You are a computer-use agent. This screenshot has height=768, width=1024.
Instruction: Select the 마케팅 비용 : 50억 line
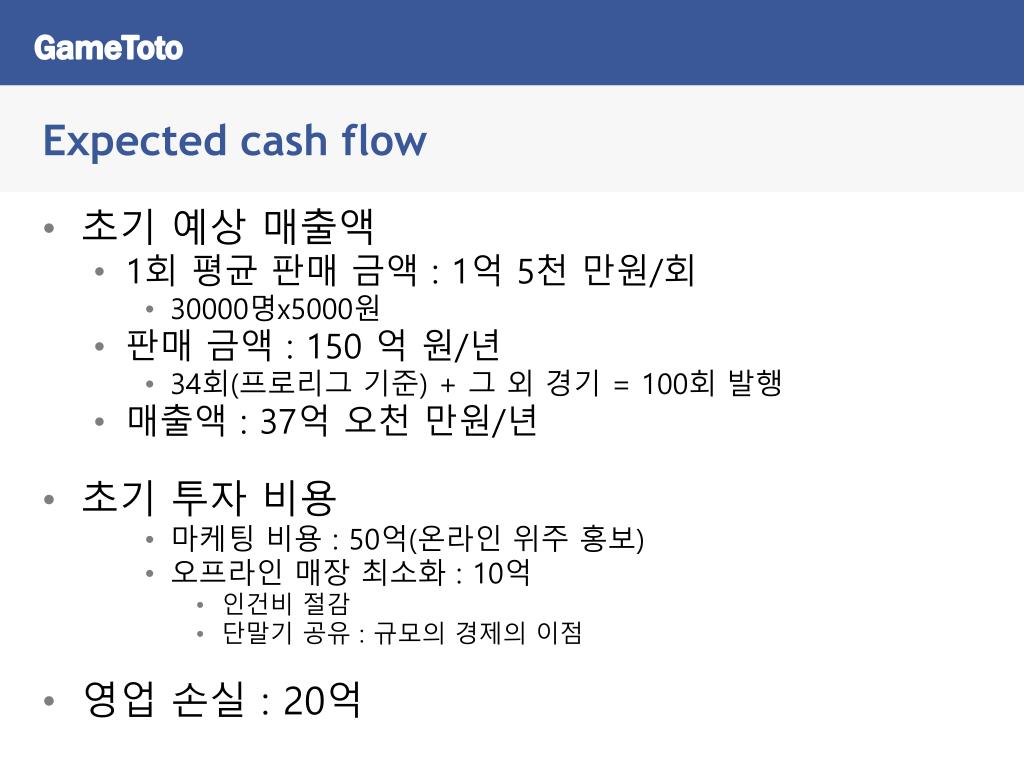(408, 539)
